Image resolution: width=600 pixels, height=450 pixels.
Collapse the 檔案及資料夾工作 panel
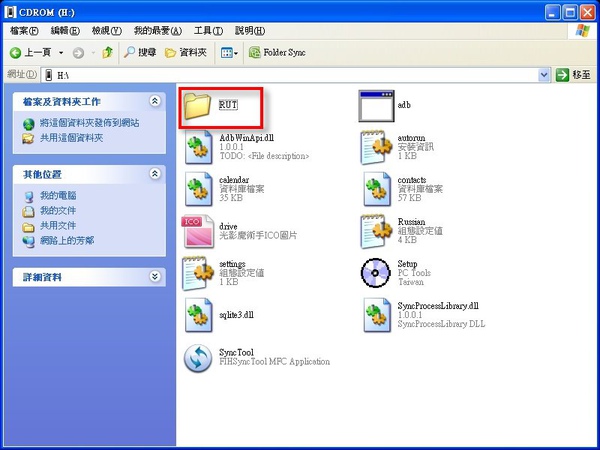click(154, 101)
